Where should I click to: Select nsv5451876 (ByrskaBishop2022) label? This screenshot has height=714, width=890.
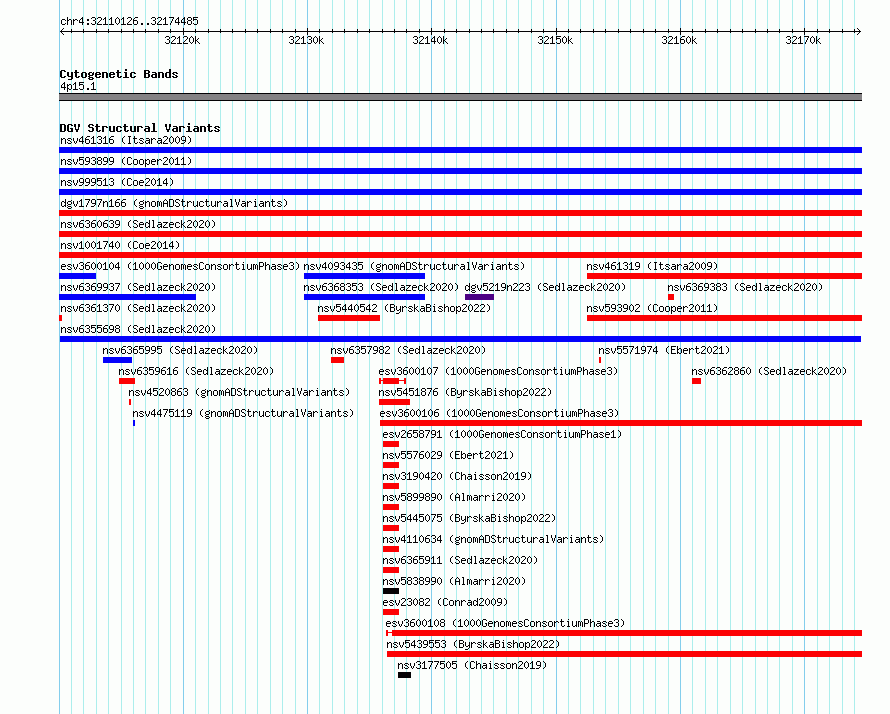465,392
